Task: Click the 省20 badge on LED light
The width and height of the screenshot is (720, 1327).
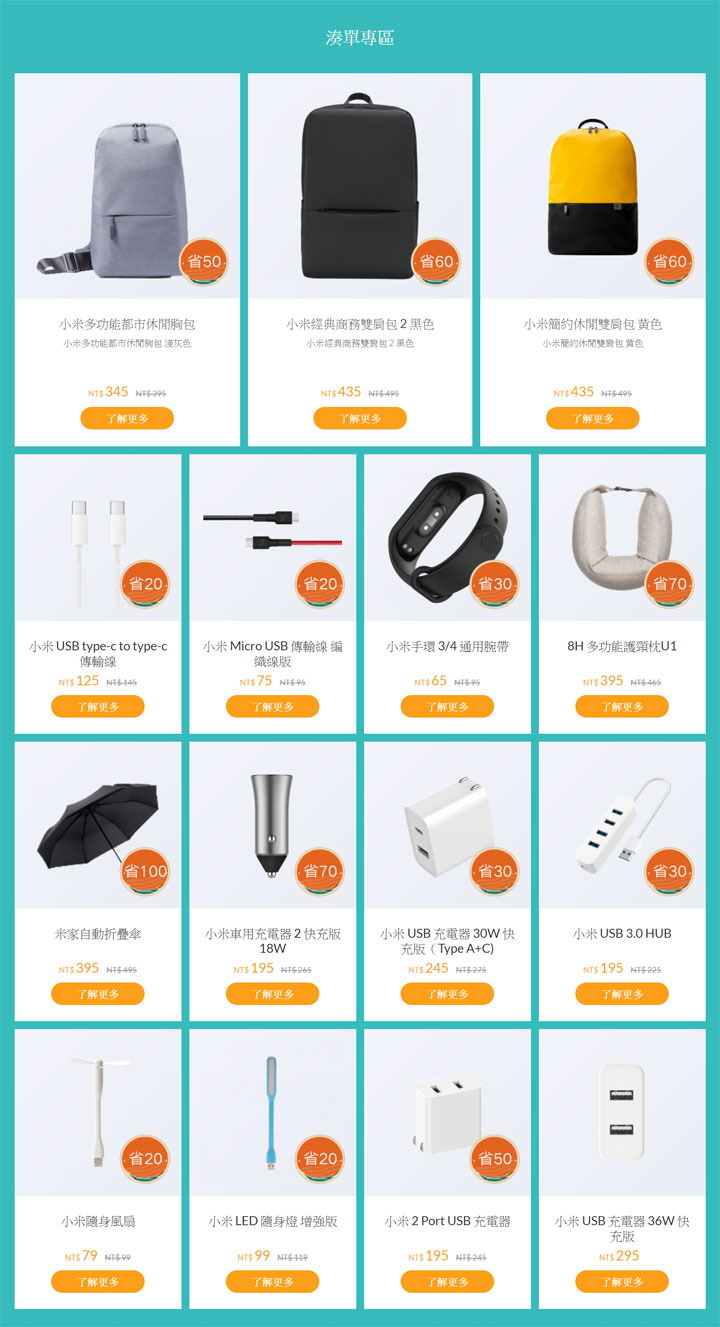Action: 320,1159
